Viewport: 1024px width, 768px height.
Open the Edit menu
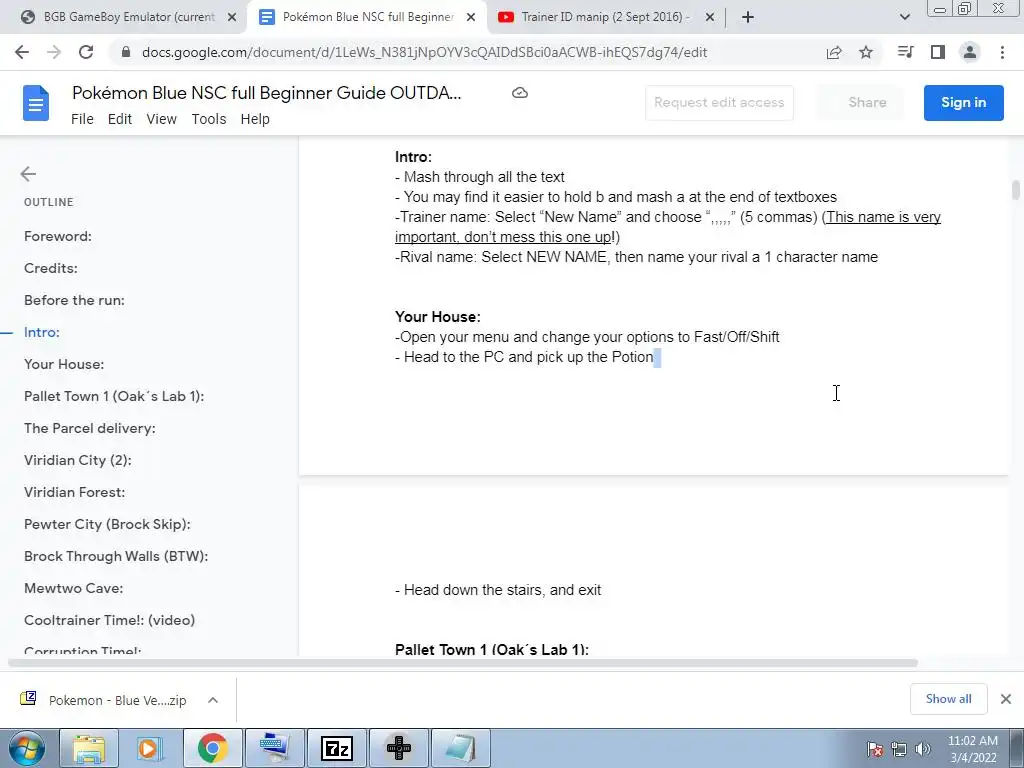click(x=120, y=119)
